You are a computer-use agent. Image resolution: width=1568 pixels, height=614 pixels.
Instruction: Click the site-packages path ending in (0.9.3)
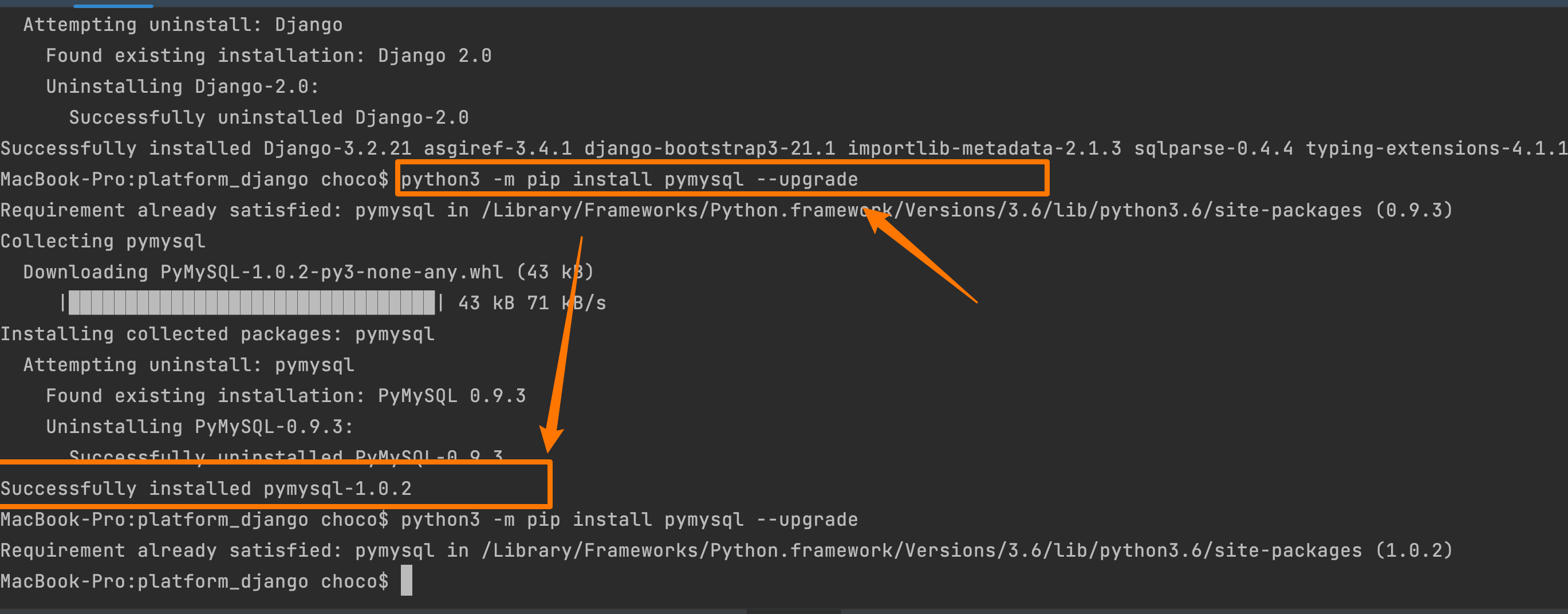[x=967, y=210]
